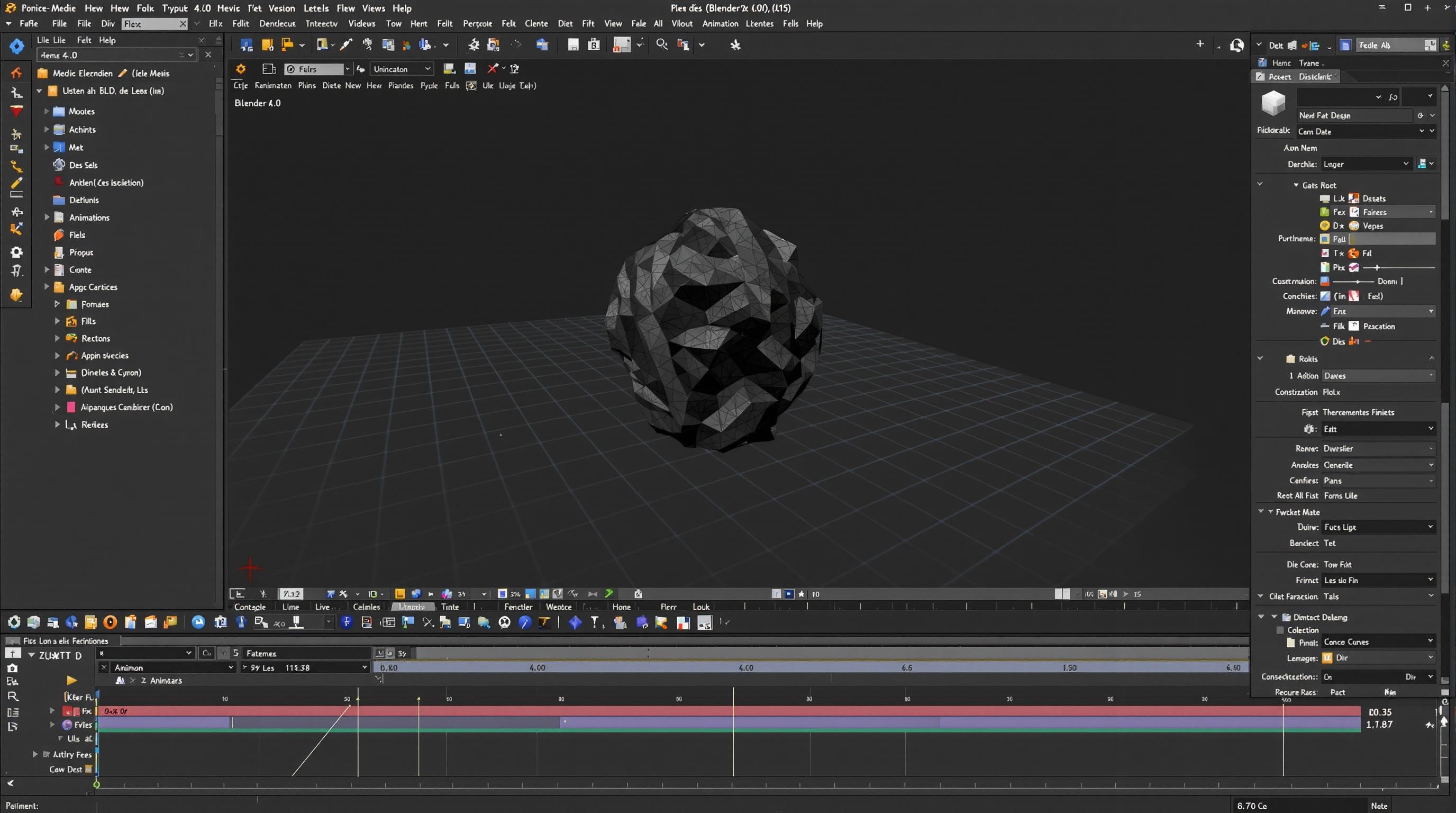This screenshot has width=1456, height=813.
Task: Expand the Animations tree item
Action: [47, 217]
